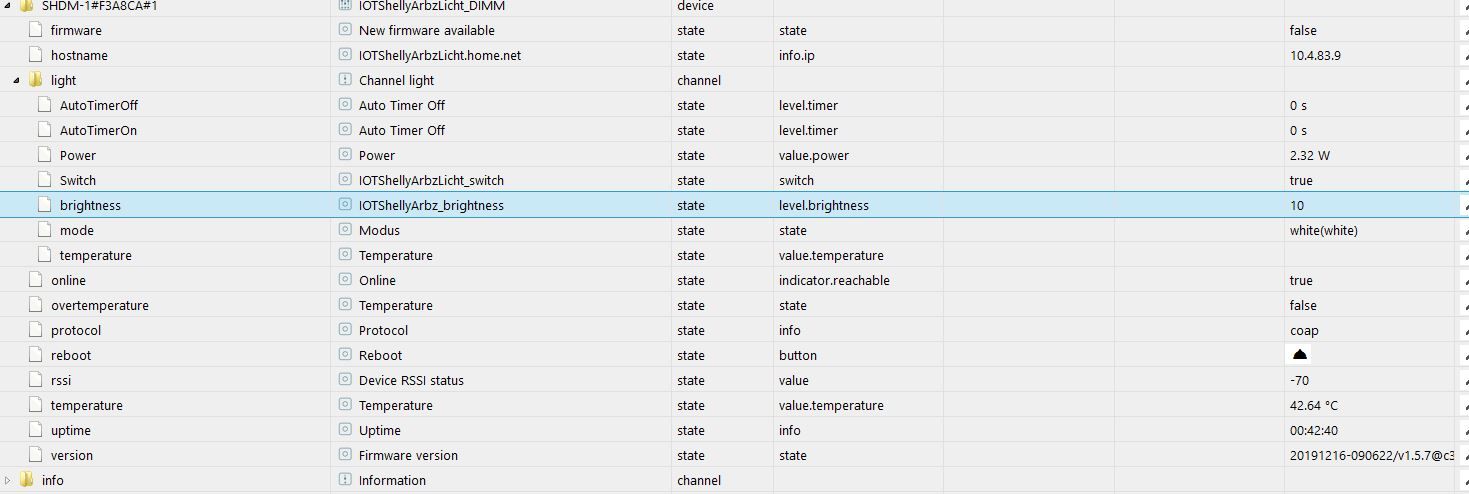
Task: Click the file icon next to rssi
Action: (36, 380)
